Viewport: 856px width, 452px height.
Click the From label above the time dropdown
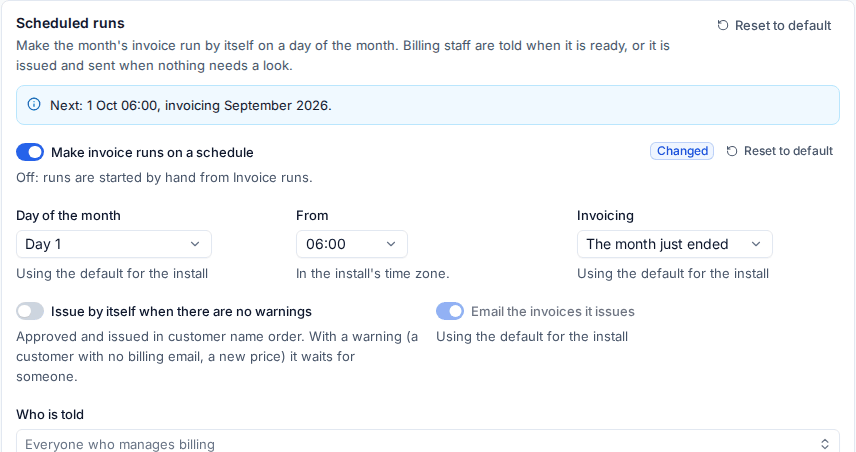pyautogui.click(x=312, y=216)
